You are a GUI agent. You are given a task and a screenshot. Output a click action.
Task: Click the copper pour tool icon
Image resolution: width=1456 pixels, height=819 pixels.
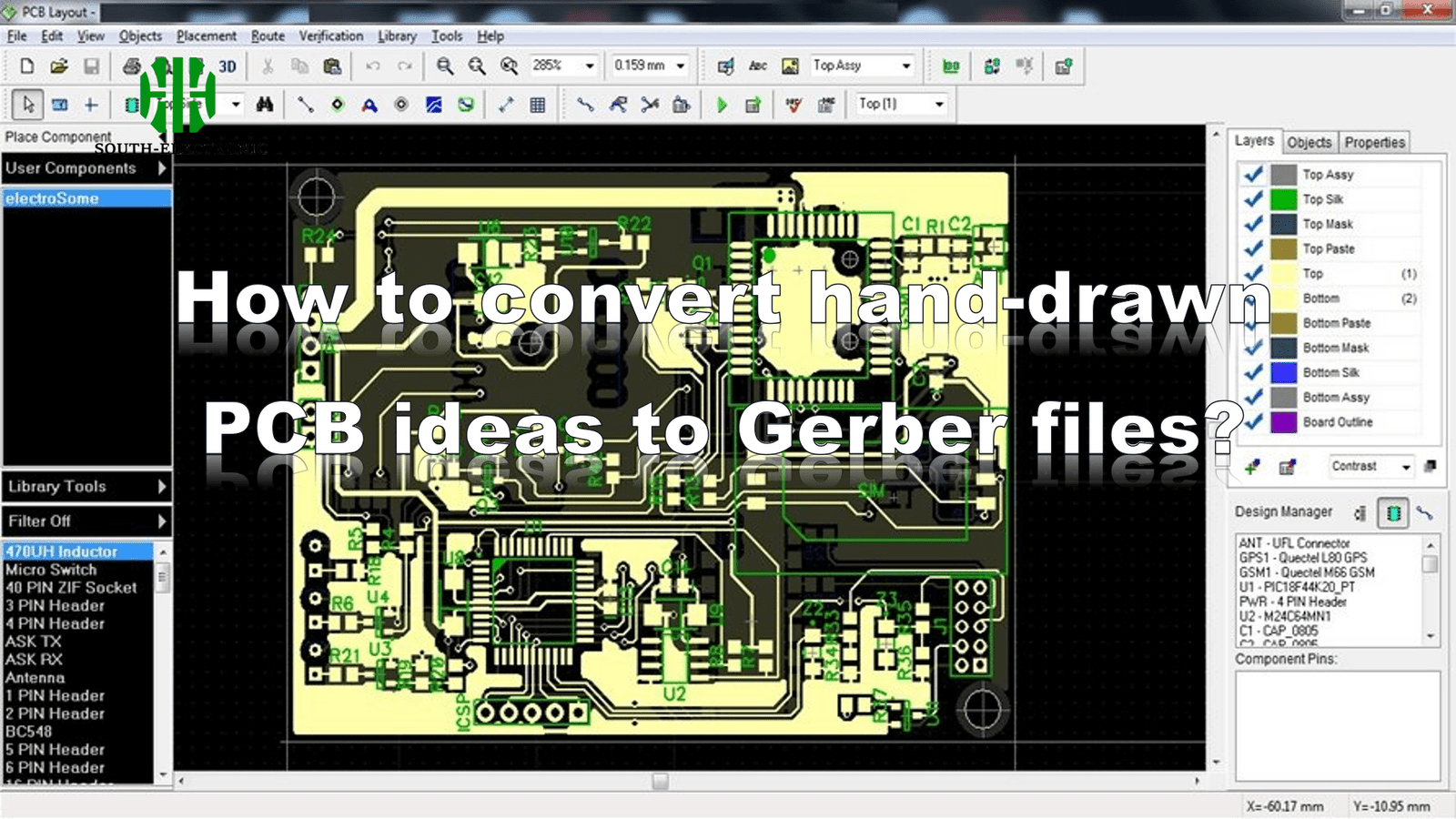click(x=434, y=105)
